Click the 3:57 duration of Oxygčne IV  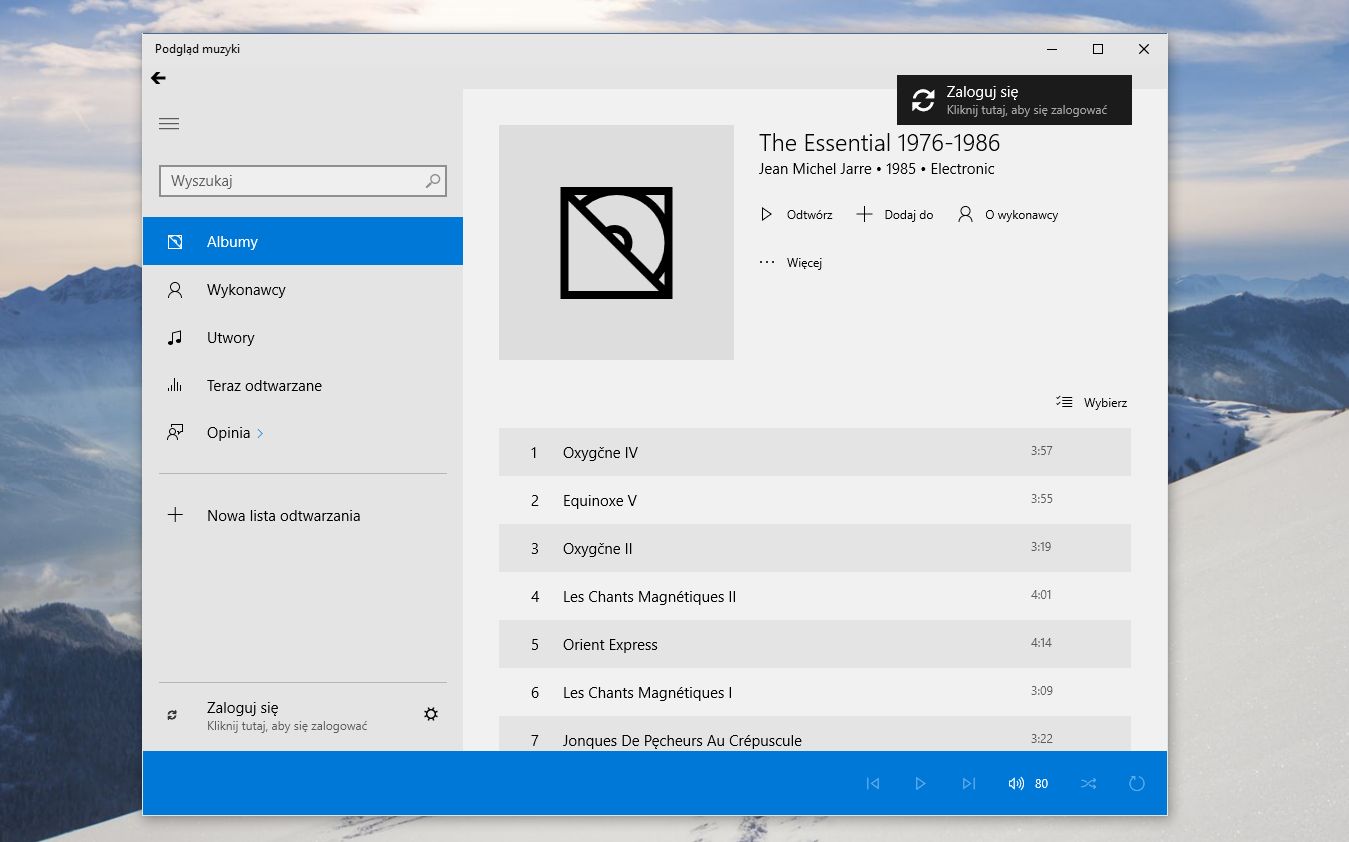point(1042,451)
